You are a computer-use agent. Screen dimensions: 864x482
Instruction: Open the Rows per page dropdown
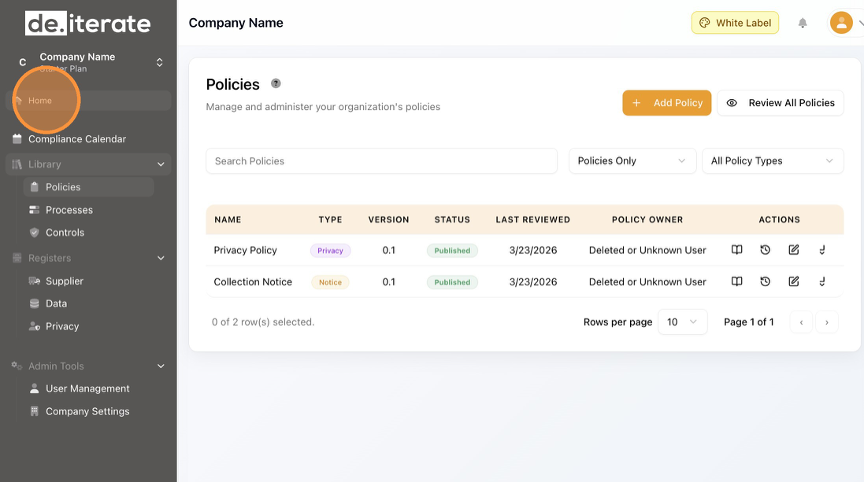[682, 322]
